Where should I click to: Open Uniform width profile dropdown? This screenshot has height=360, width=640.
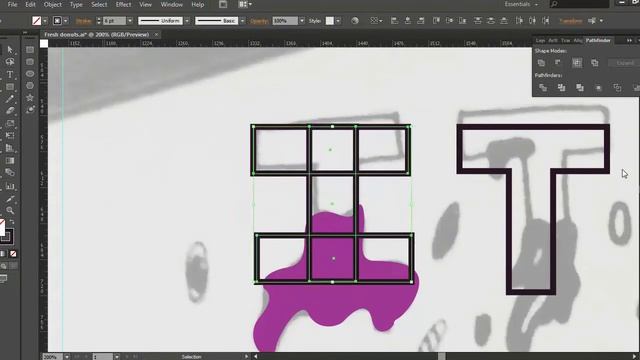click(187, 21)
